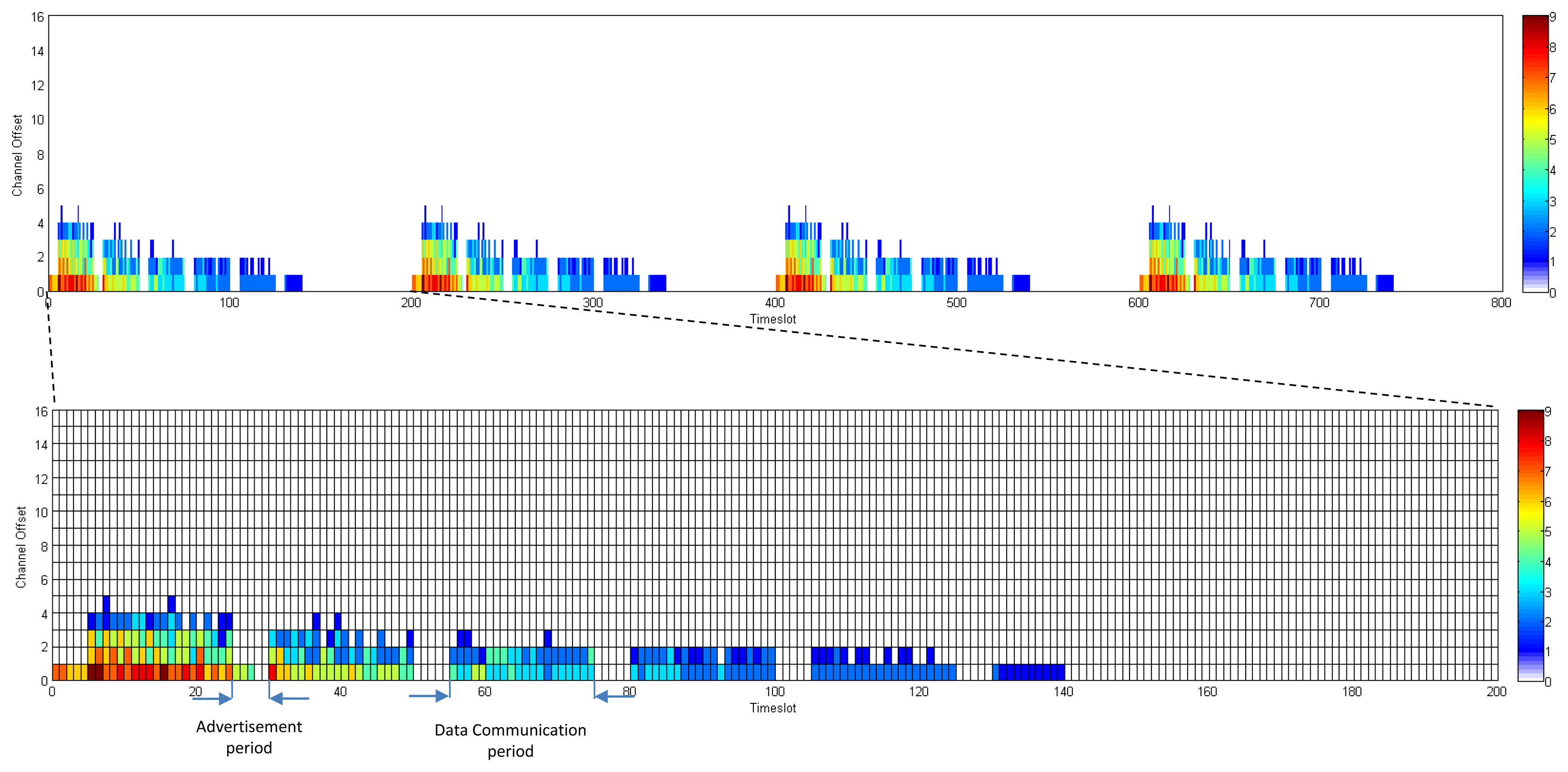Click the 400 tick label on the top chart

(774, 302)
